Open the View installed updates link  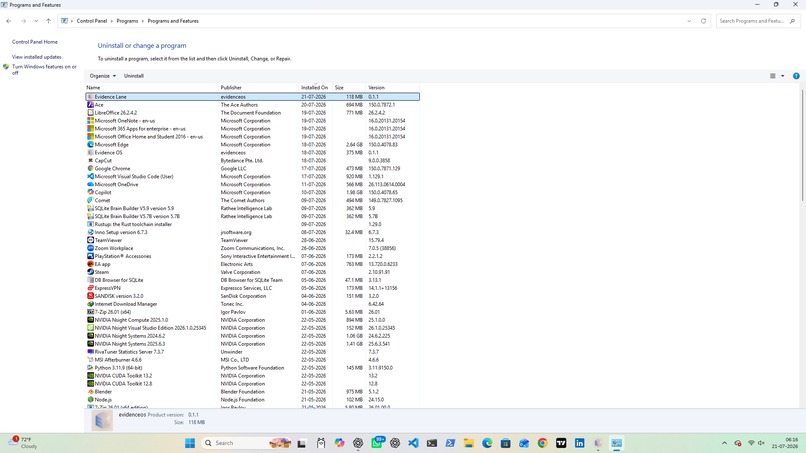tap(36, 57)
